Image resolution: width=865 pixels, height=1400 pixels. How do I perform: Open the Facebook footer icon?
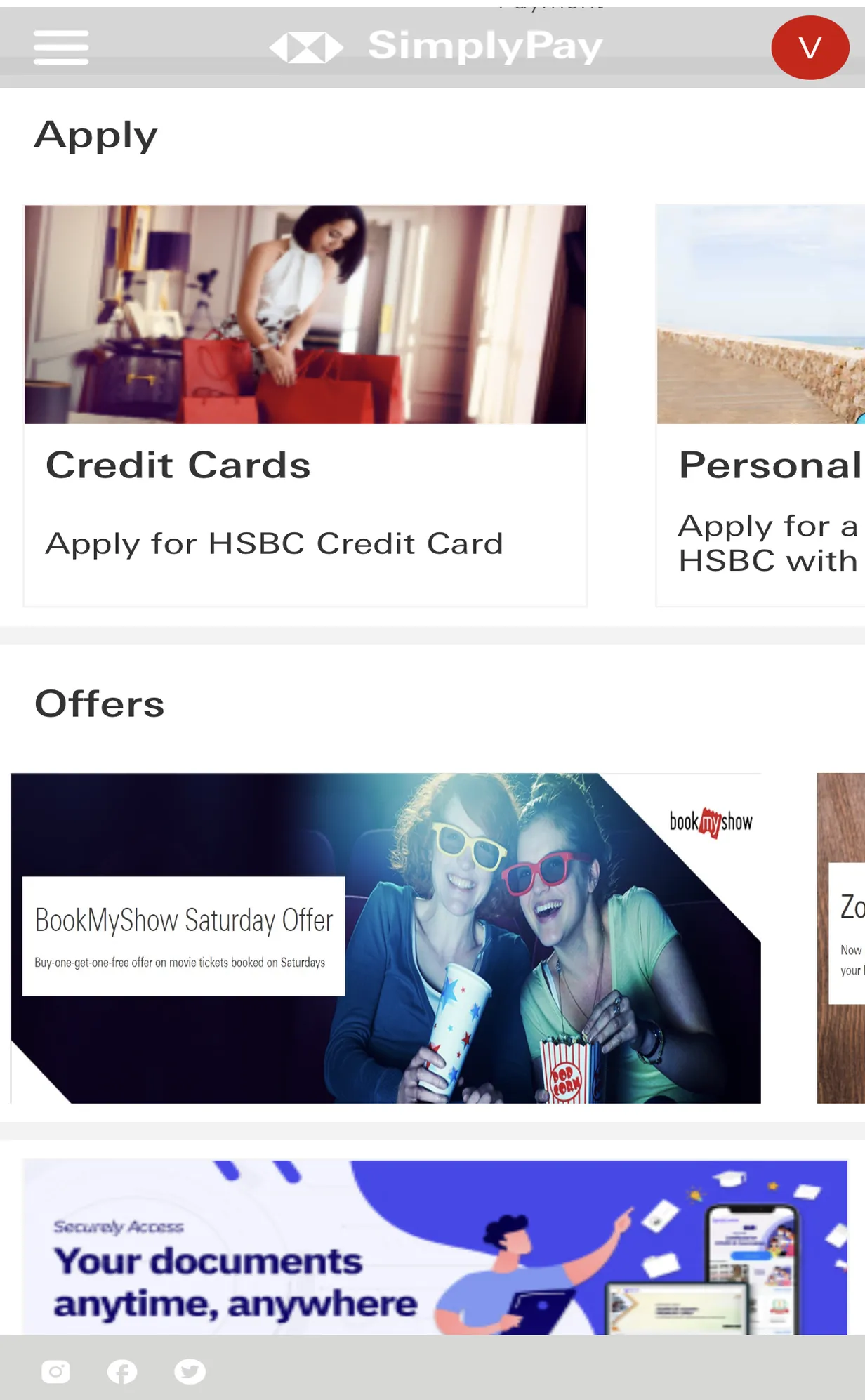122,1371
